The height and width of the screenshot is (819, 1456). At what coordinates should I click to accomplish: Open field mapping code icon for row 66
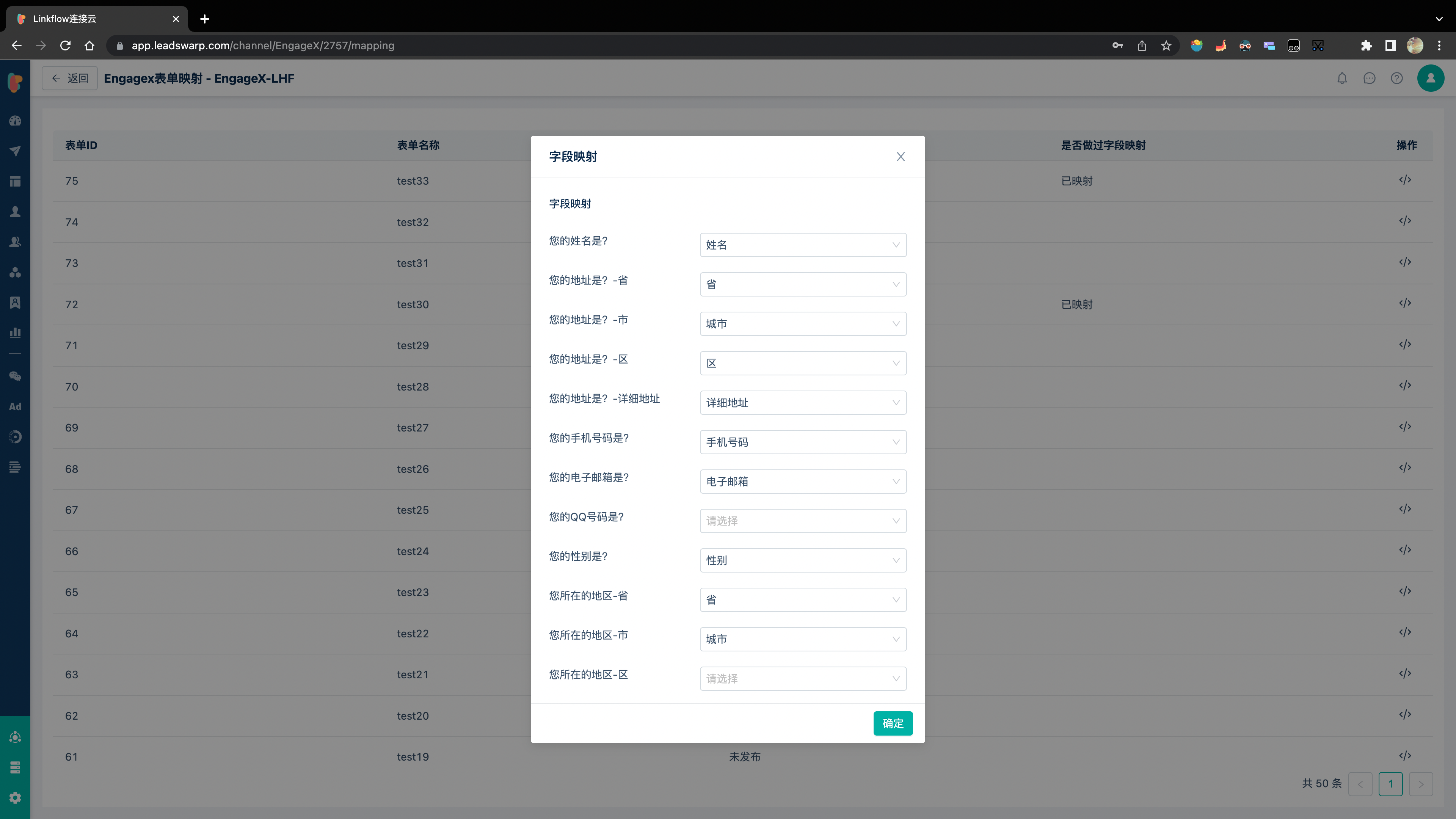(x=1405, y=550)
